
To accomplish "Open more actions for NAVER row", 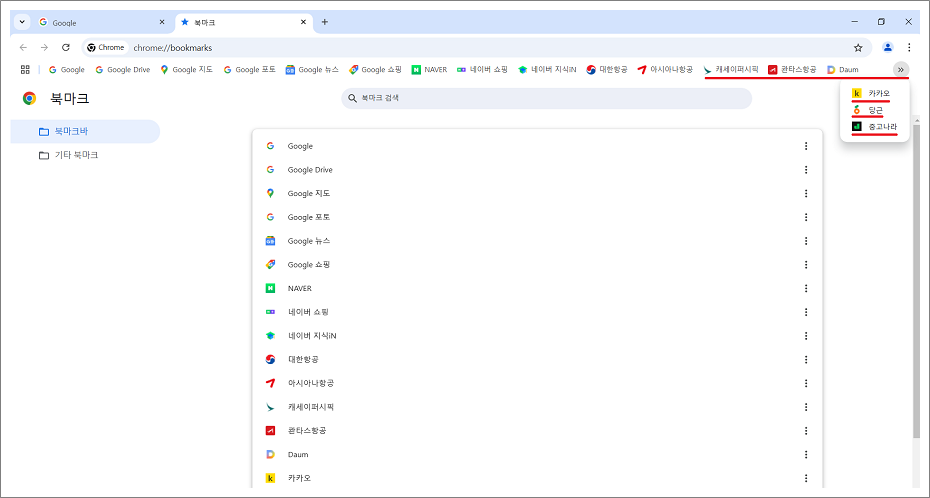I will tap(805, 288).
